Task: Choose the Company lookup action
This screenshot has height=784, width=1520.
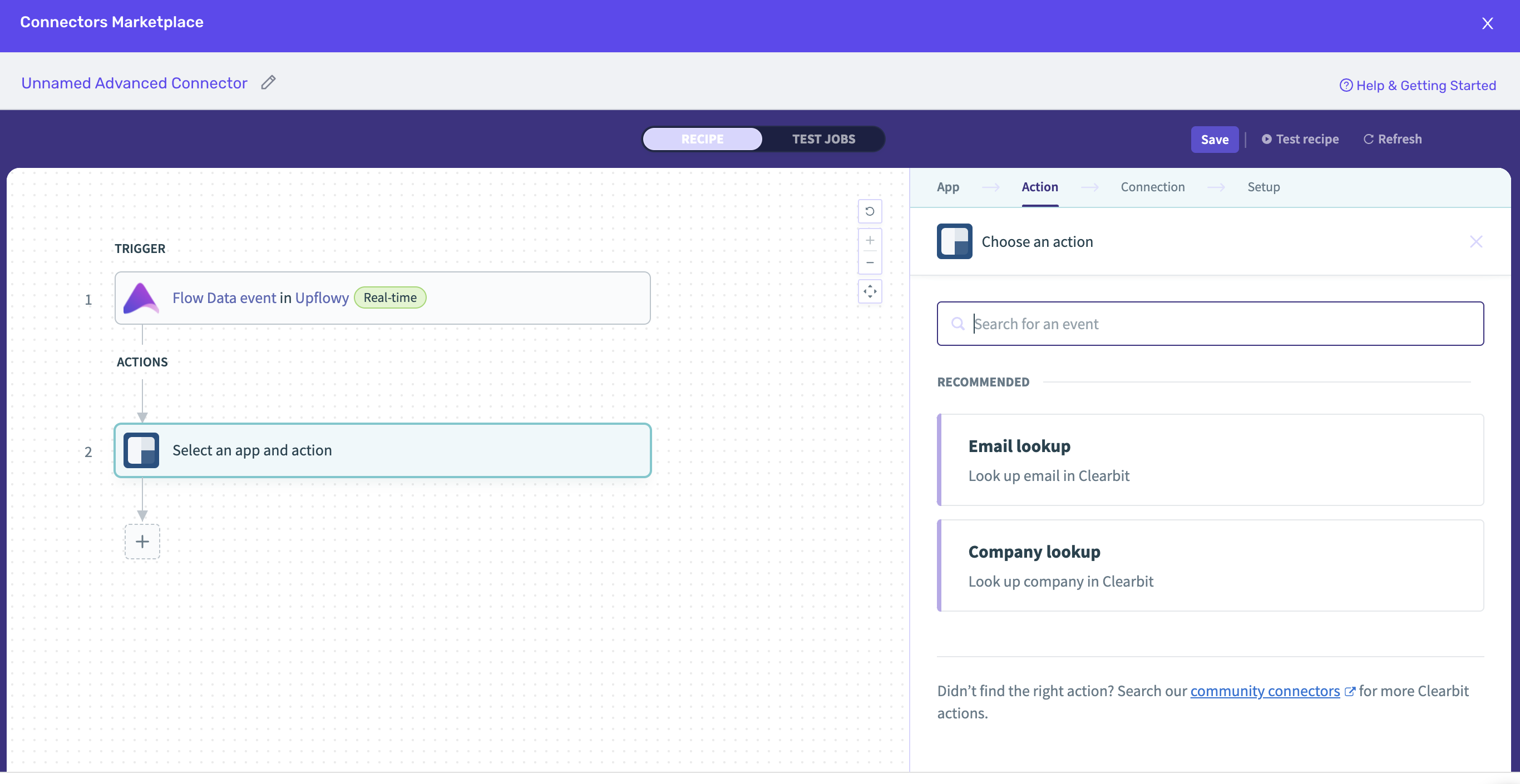Action: [1210, 565]
